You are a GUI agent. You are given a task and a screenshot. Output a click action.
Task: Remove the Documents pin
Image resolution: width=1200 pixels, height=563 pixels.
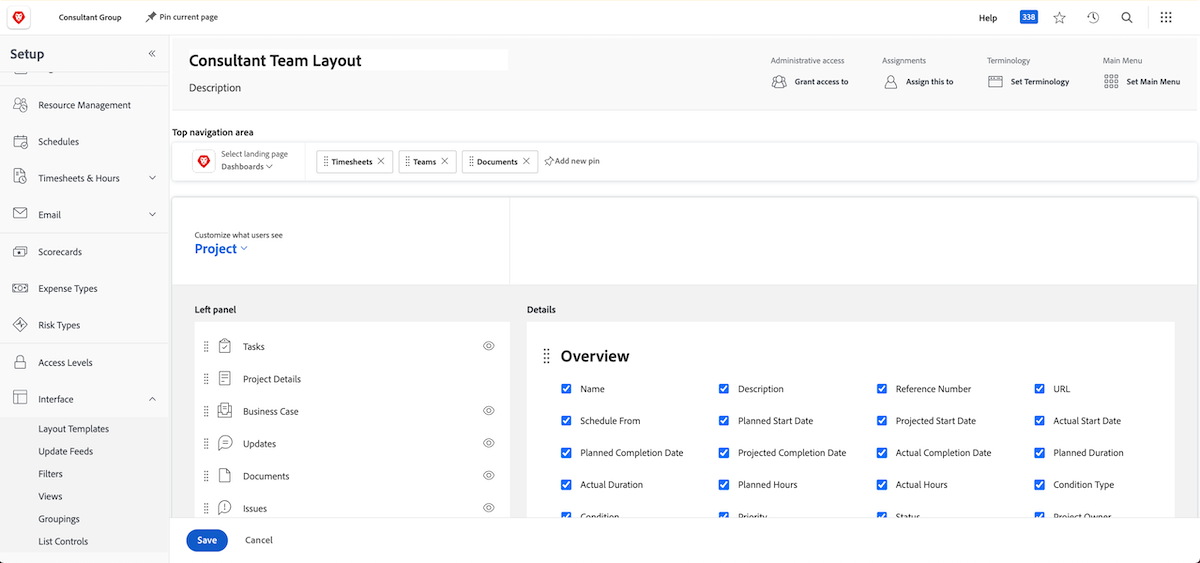click(526, 161)
